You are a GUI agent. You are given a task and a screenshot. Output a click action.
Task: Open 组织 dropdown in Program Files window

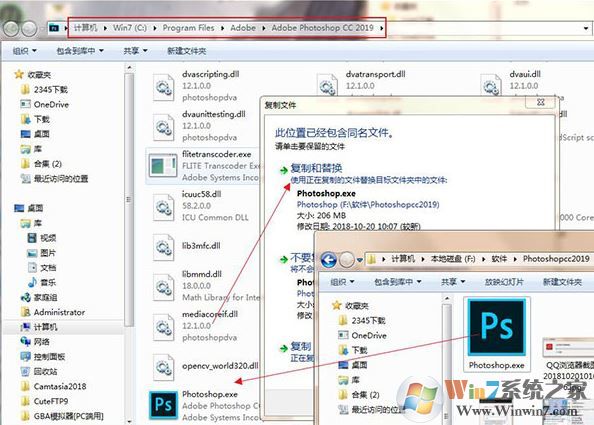tap(25, 51)
